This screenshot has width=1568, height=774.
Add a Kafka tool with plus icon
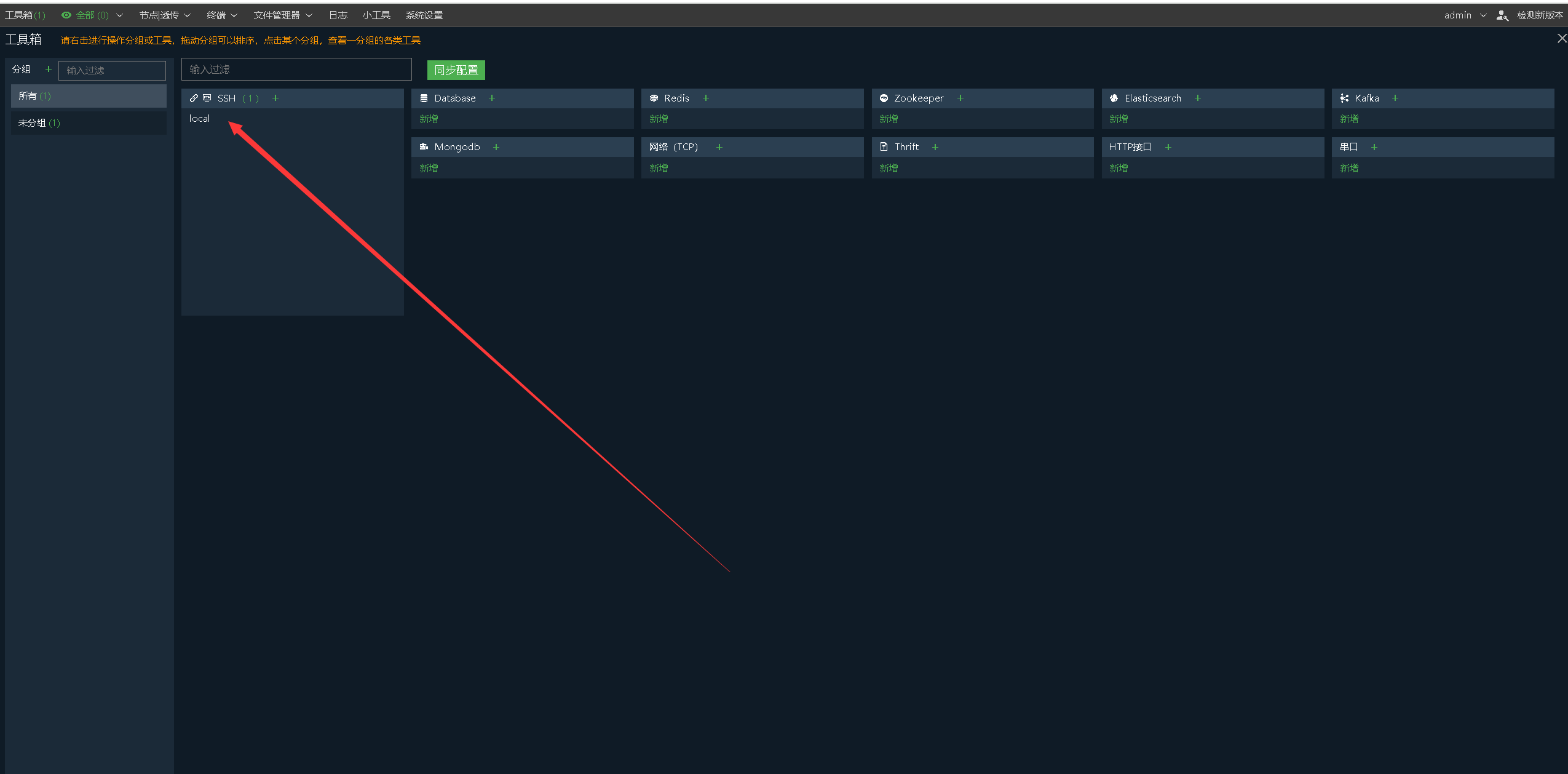[1395, 98]
